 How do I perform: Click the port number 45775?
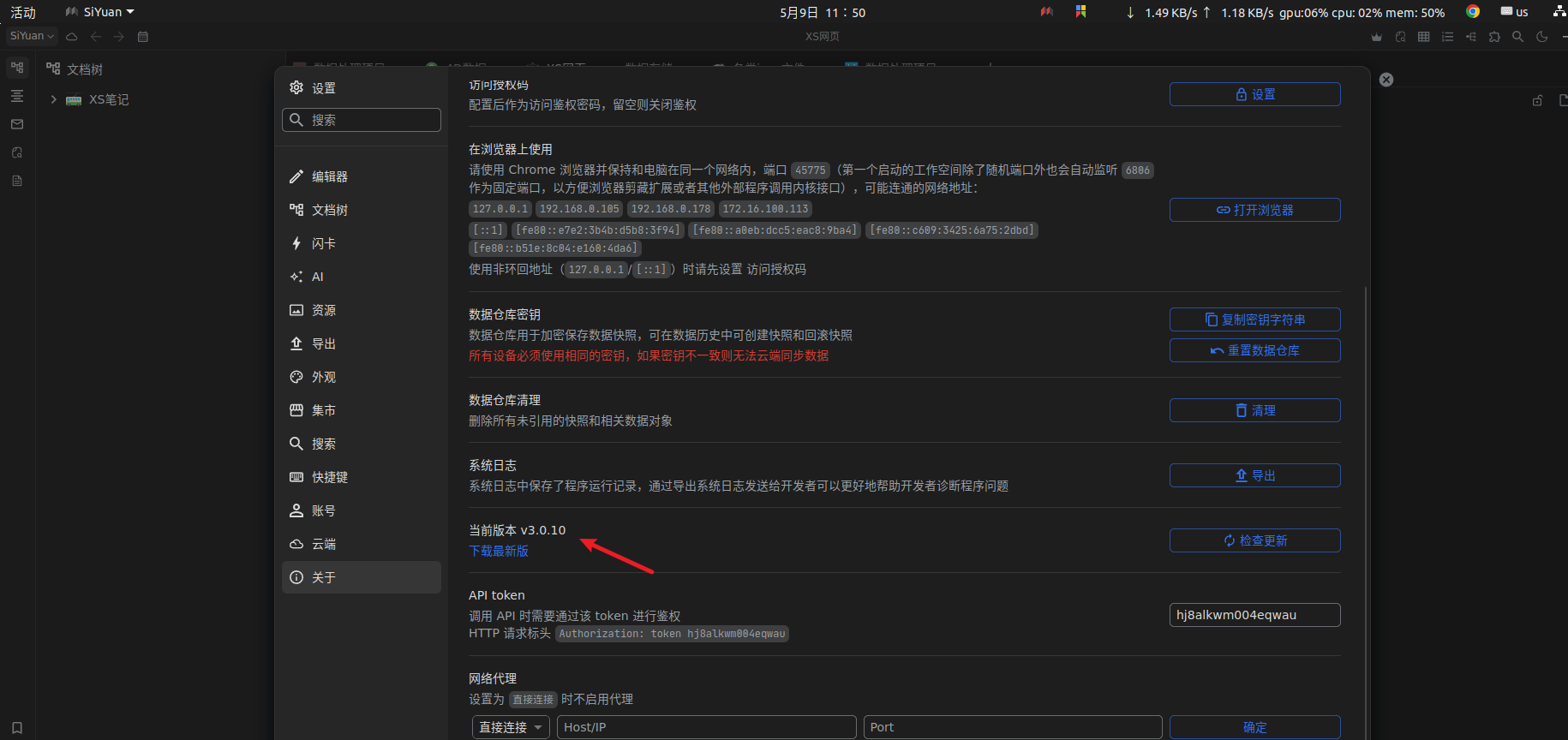point(811,170)
